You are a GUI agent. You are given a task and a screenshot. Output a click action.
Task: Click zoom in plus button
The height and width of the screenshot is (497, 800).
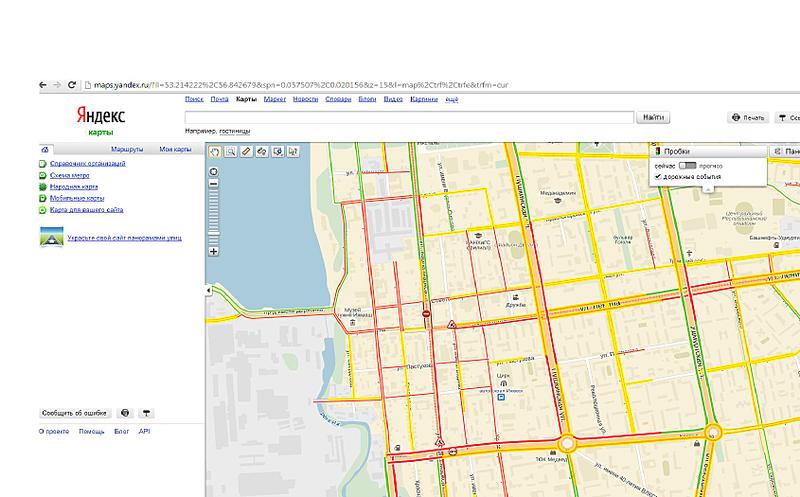click(x=214, y=251)
